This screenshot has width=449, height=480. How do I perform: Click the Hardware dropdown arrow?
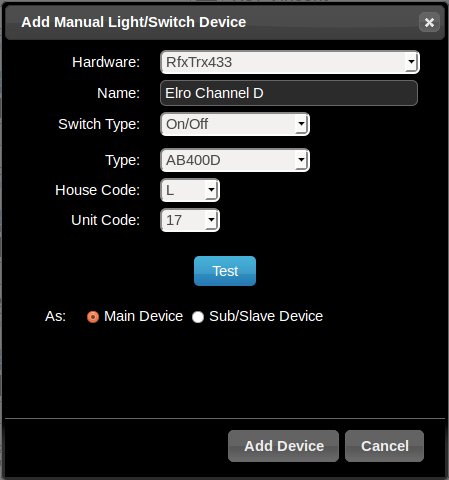coord(411,62)
